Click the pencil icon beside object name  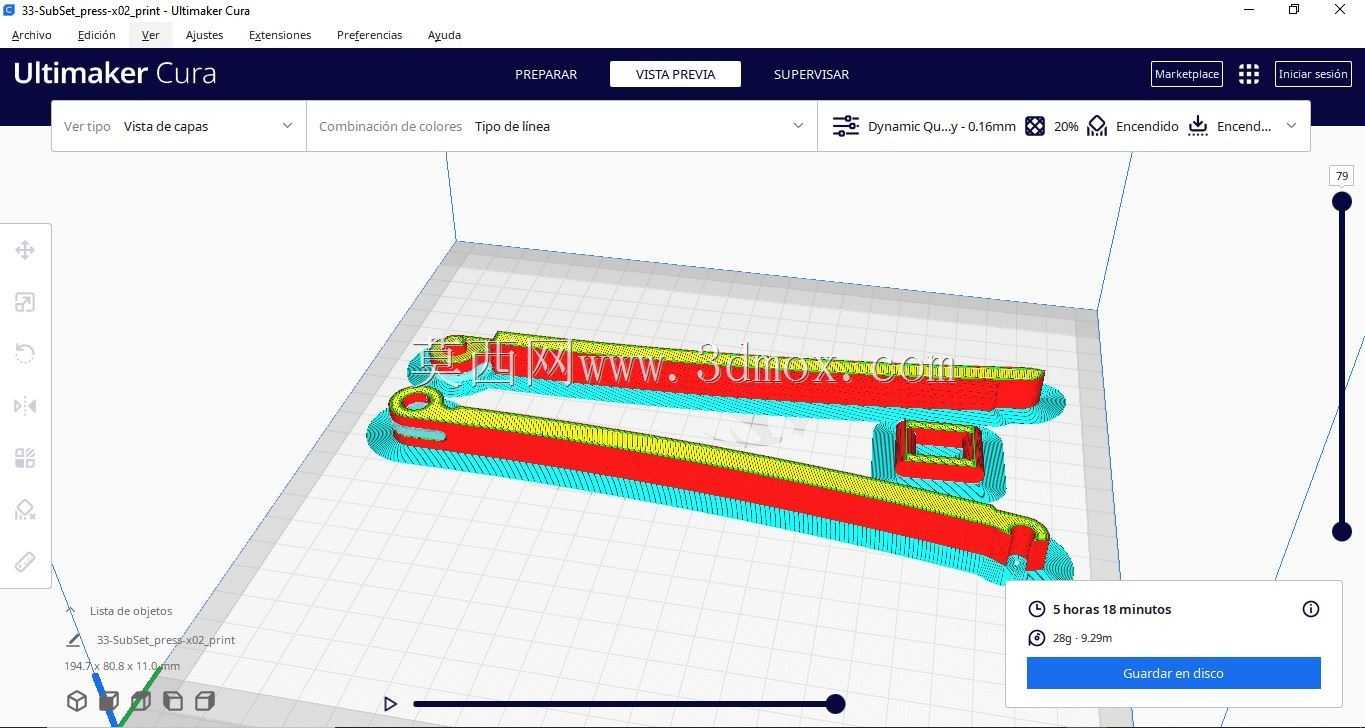click(73, 640)
